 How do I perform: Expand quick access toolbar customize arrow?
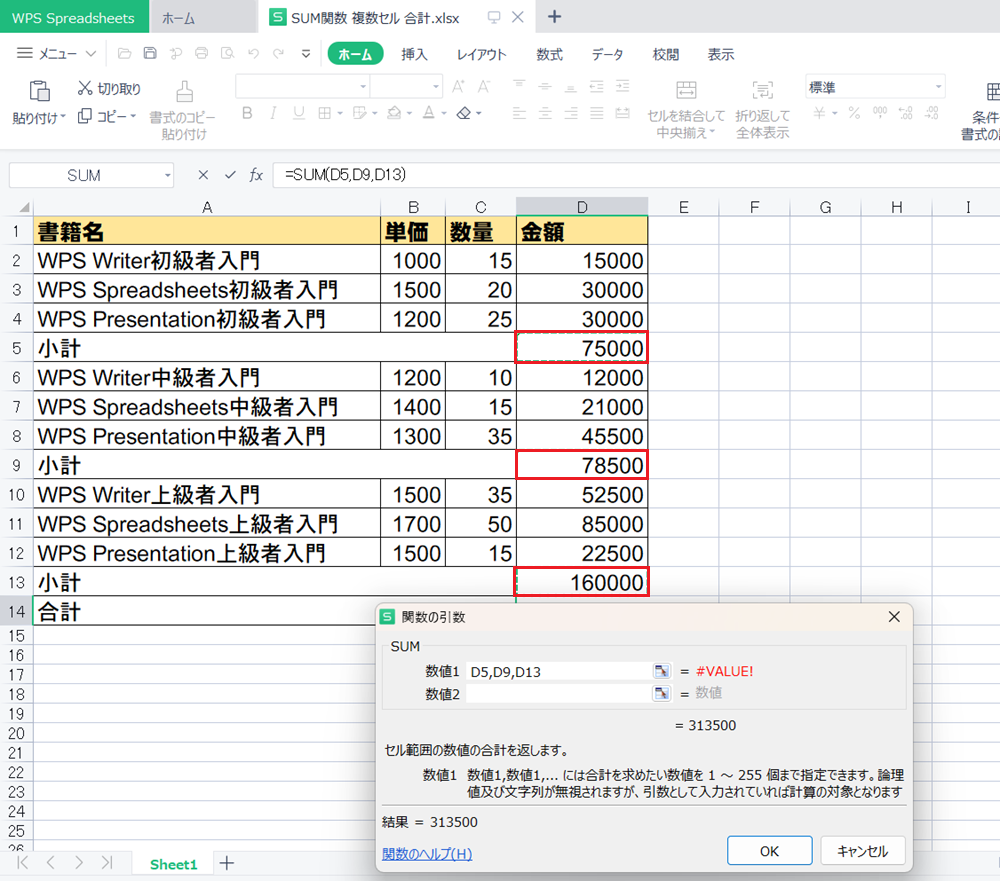306,54
